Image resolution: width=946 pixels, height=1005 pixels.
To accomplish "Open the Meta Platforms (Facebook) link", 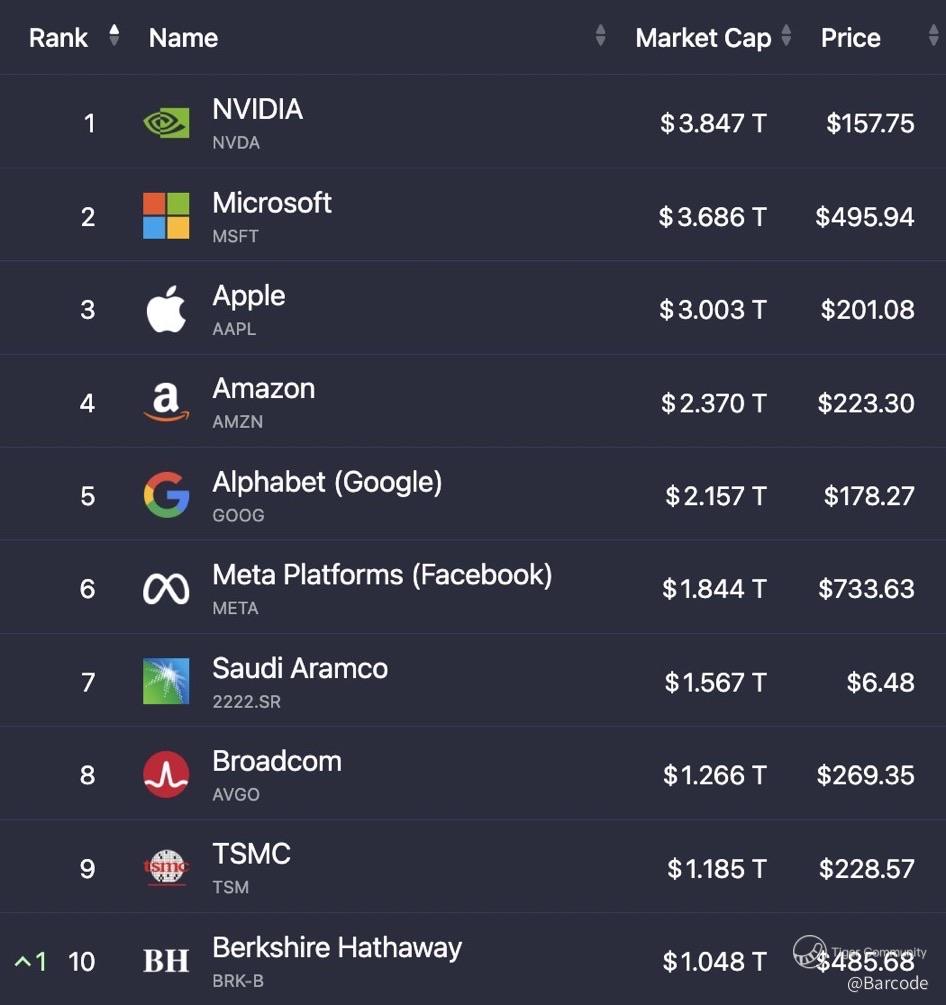I will (x=382, y=575).
